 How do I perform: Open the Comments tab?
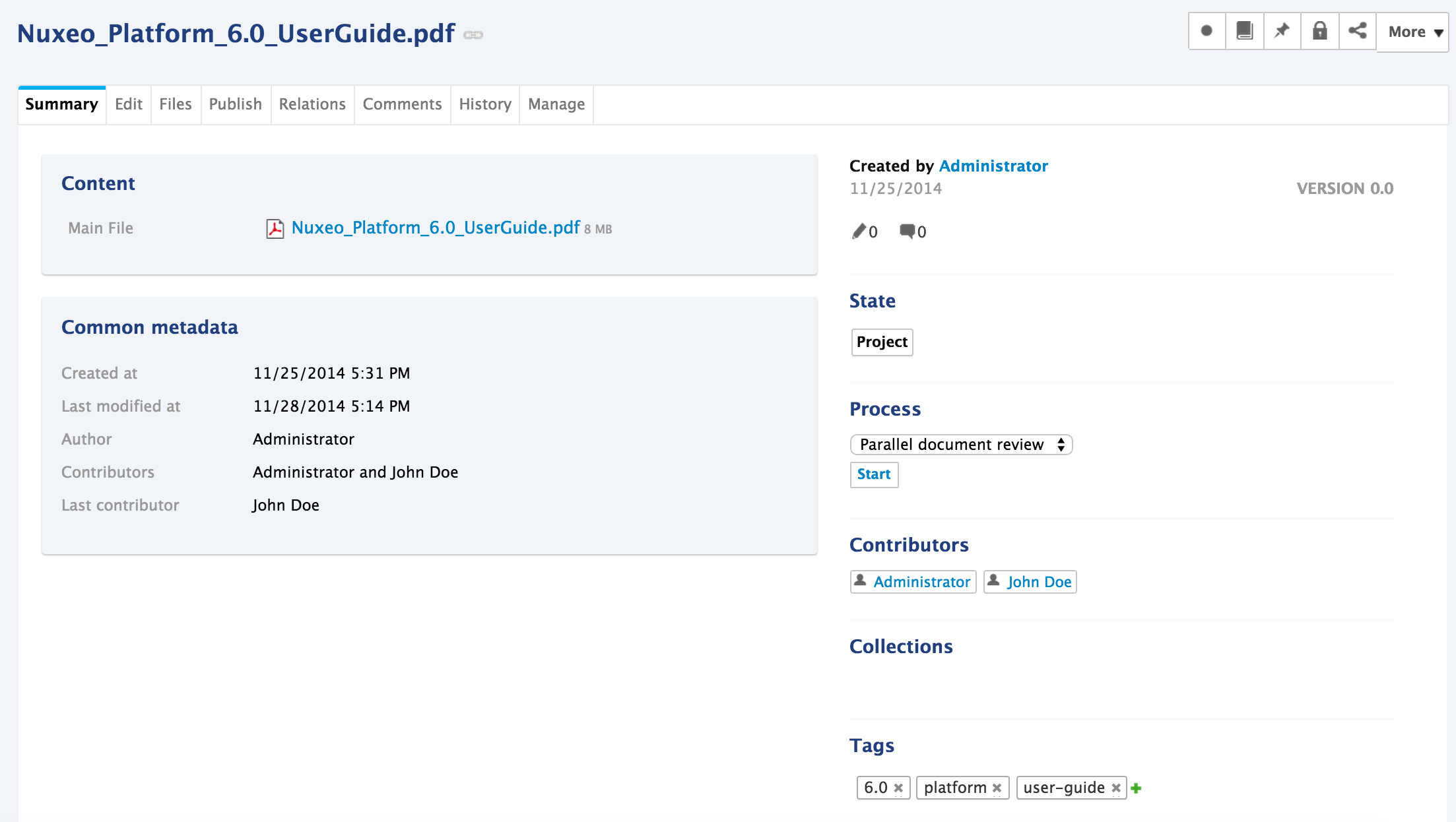coord(402,104)
